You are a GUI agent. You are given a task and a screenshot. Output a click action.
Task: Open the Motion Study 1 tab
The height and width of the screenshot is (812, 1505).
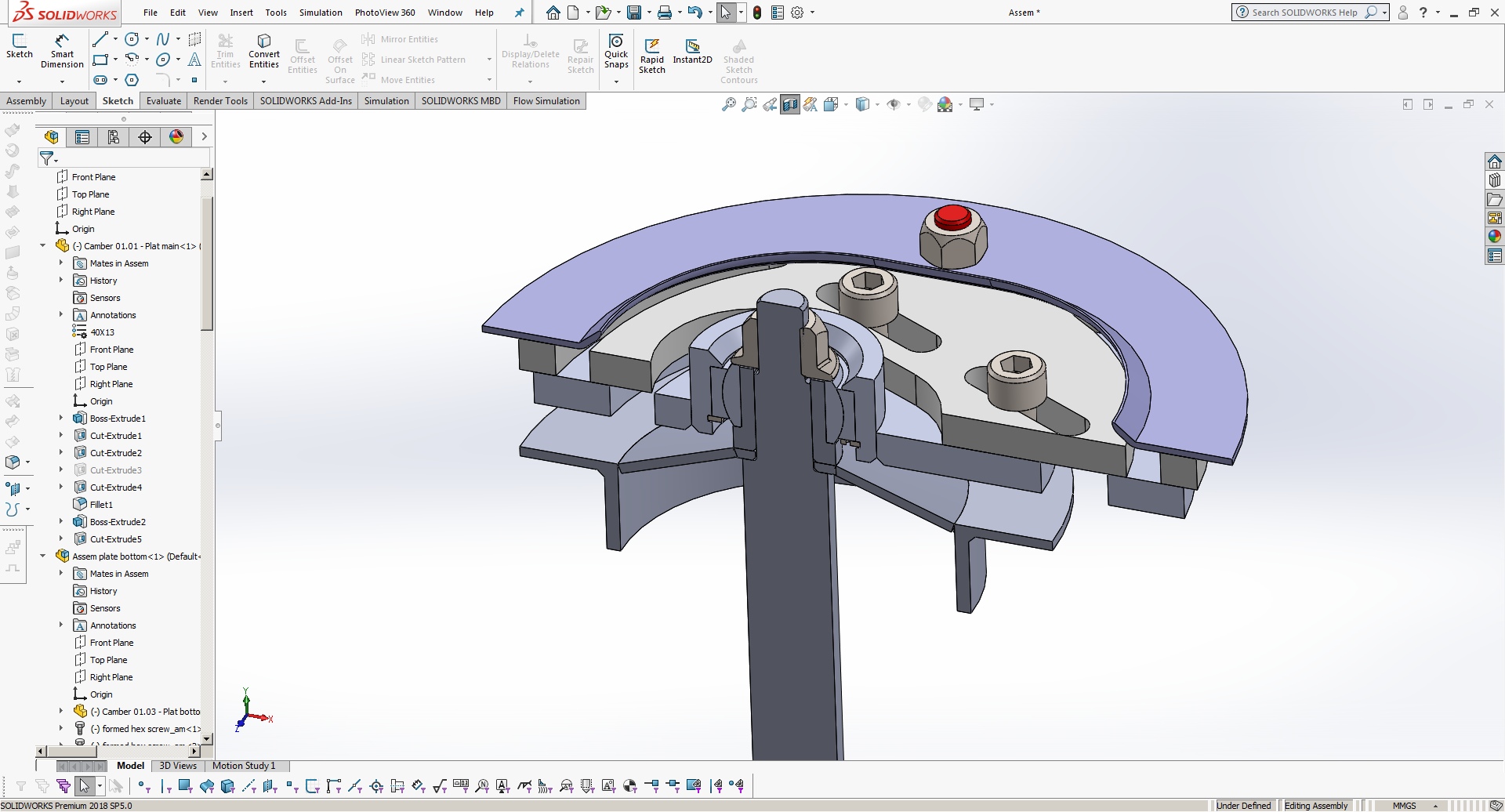[244, 766]
